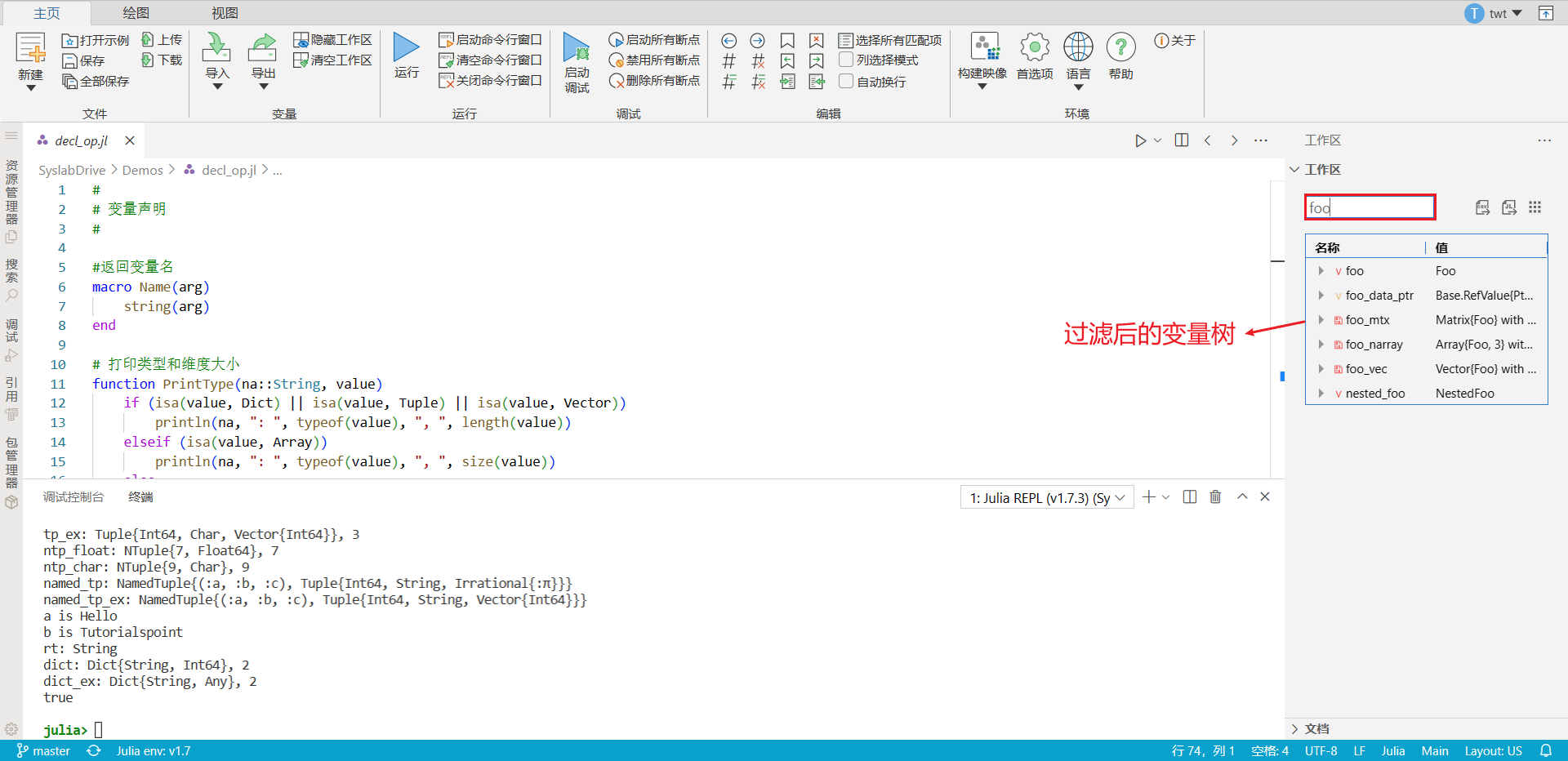Image resolution: width=1568 pixels, height=761 pixels.
Task: Click 全部保存 save all
Action: (96, 81)
